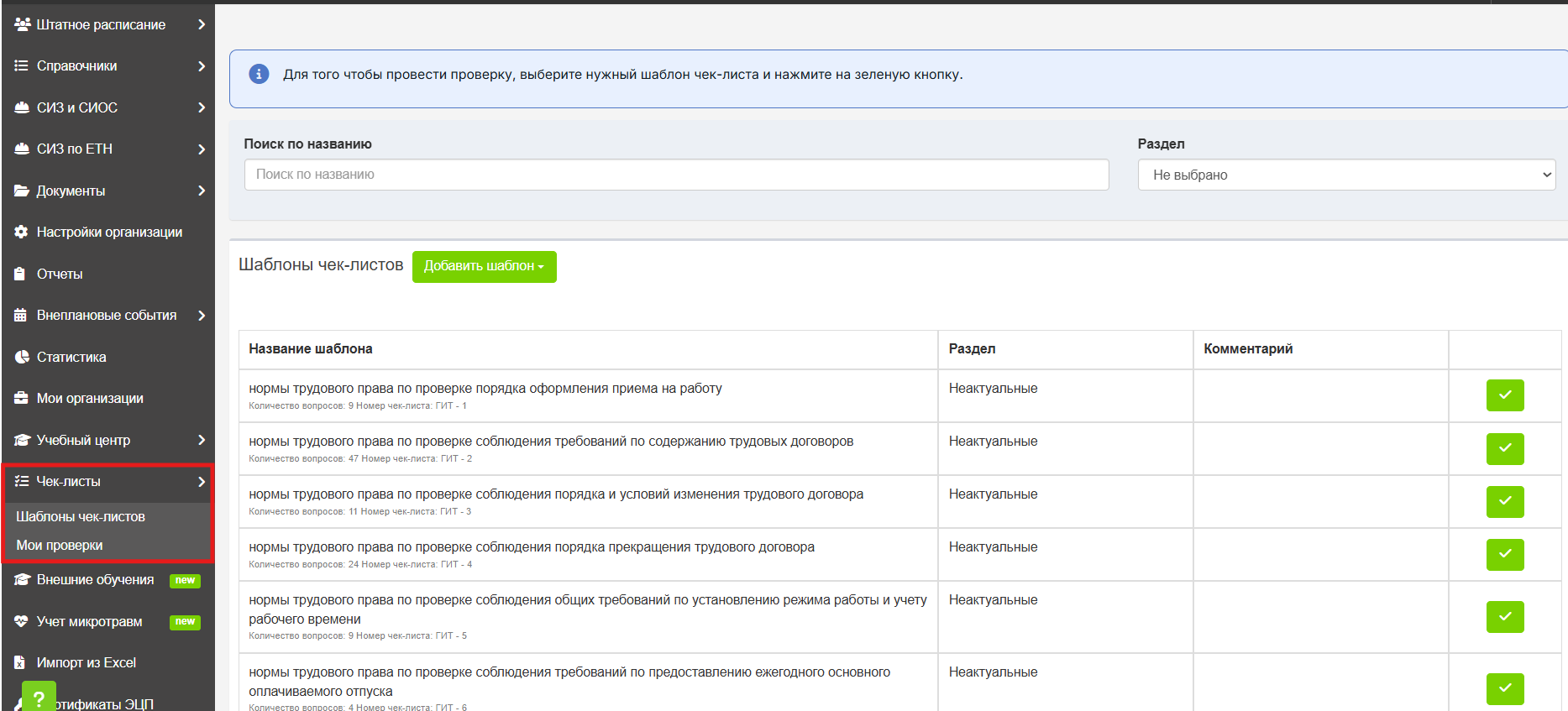The image size is (1568, 711).
Task: Click template about ежегодного основного оплачиваемого отпуска
Action: click(x=569, y=682)
